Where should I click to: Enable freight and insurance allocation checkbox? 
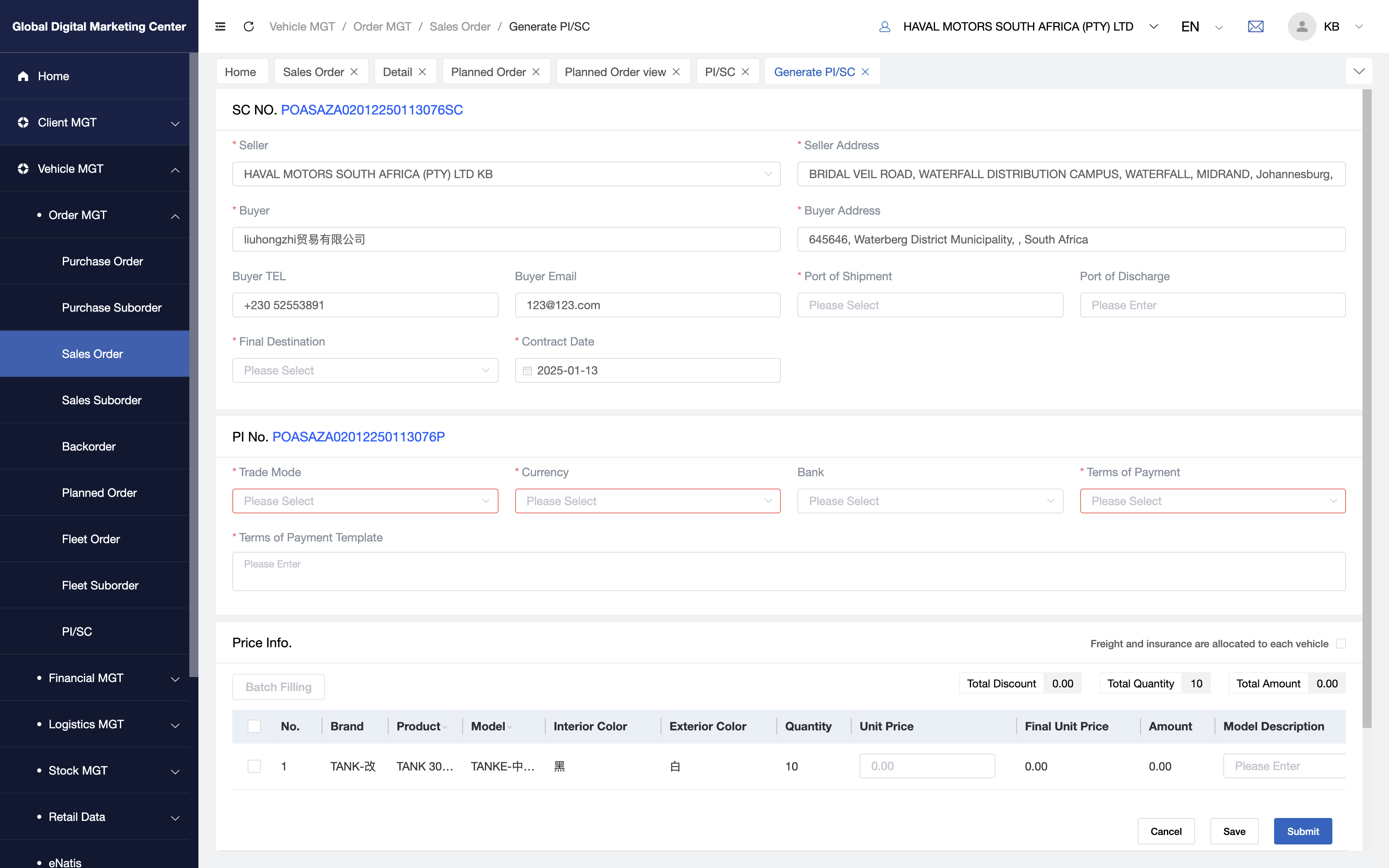click(1341, 644)
